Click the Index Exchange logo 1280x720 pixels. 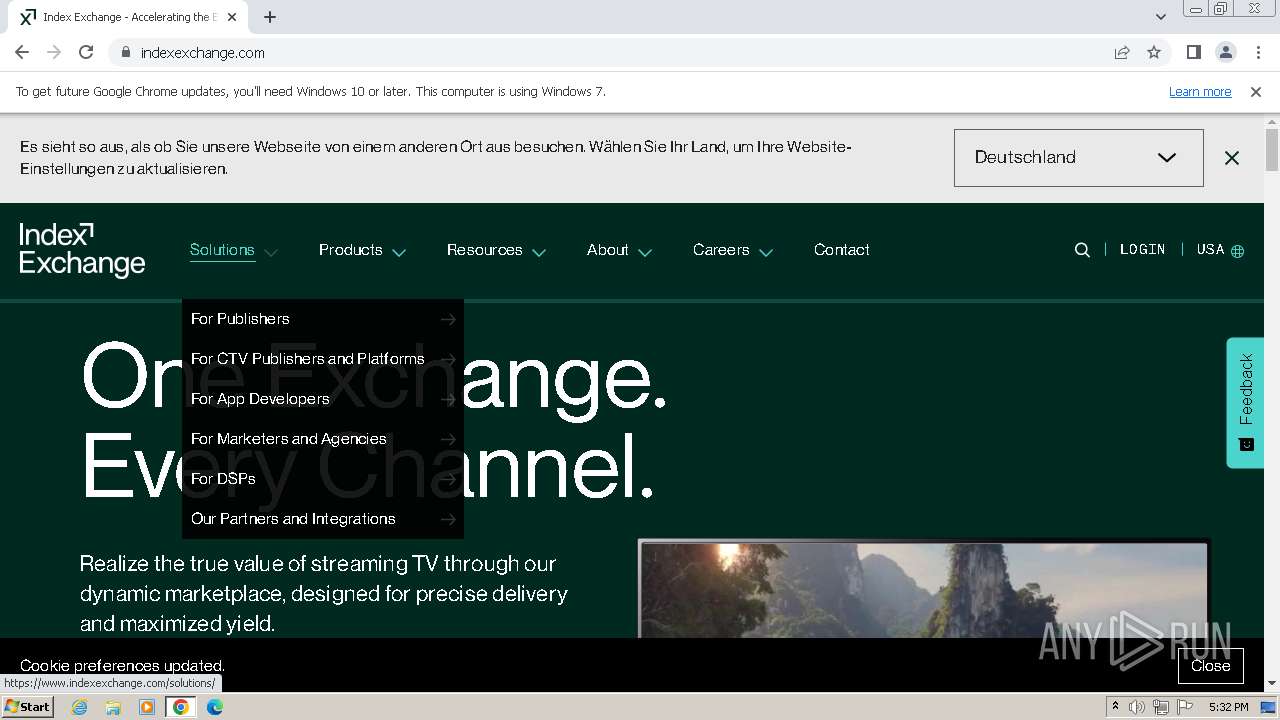pos(82,250)
